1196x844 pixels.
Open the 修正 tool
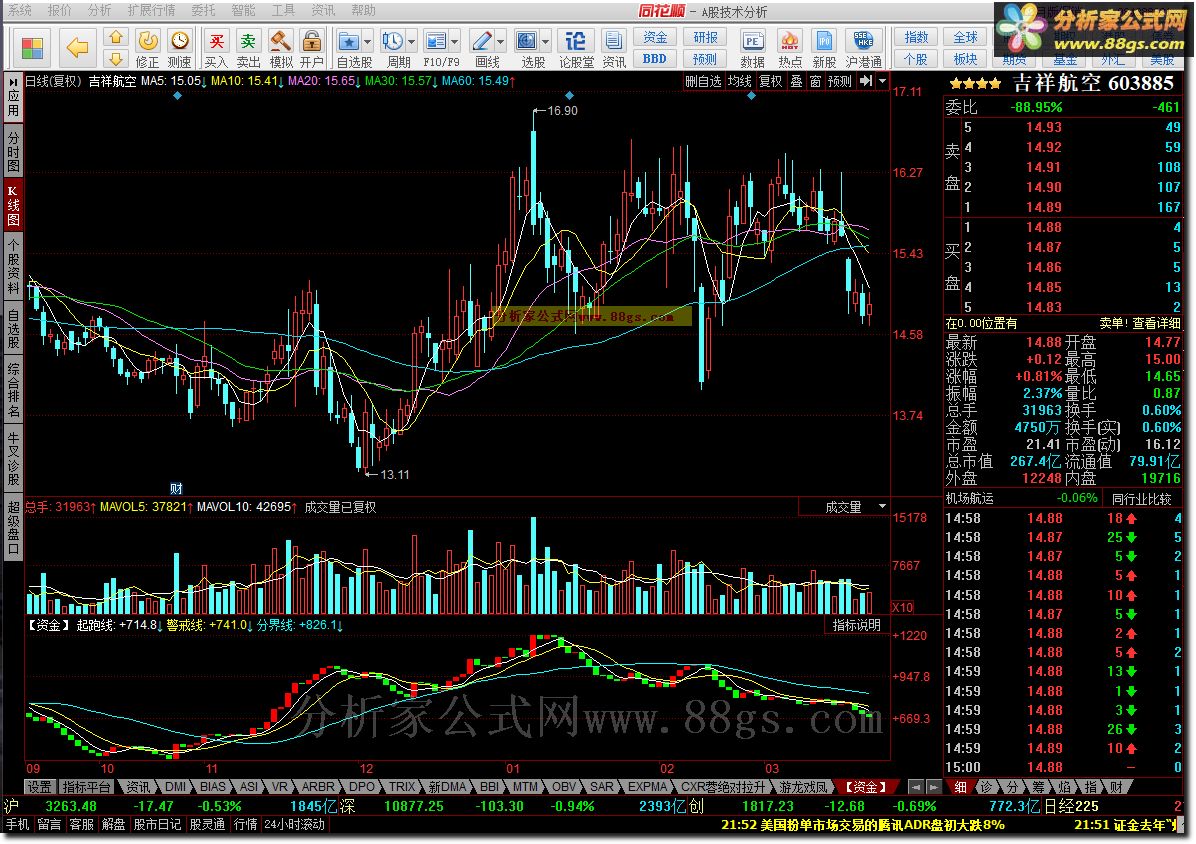(x=147, y=48)
